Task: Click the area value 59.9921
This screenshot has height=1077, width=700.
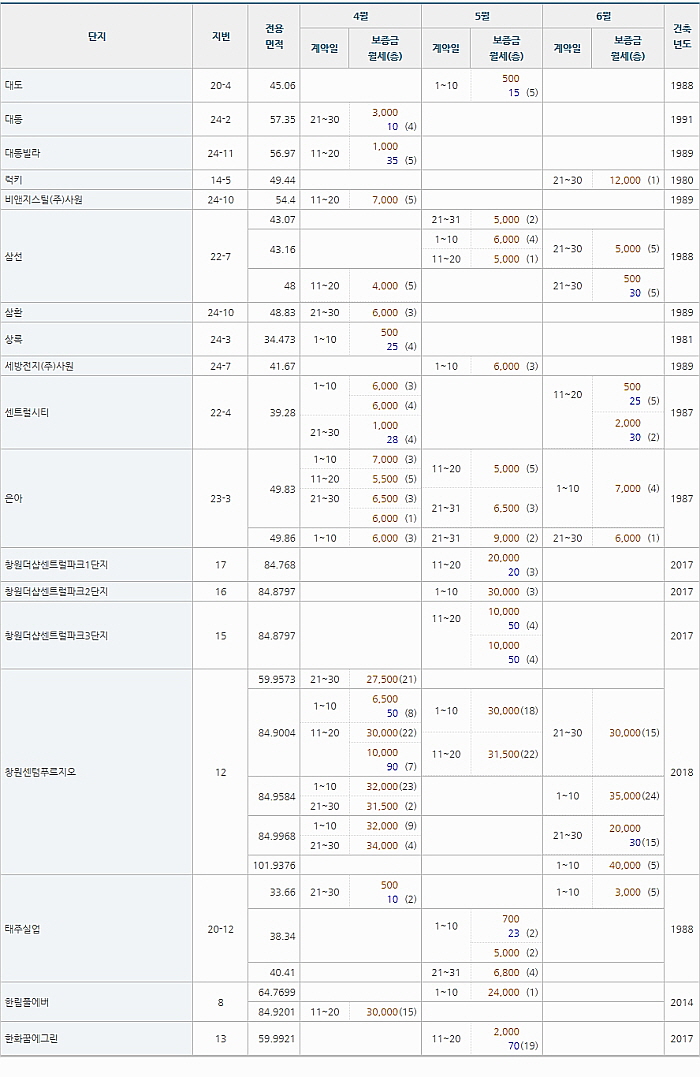Action: tap(277, 1039)
